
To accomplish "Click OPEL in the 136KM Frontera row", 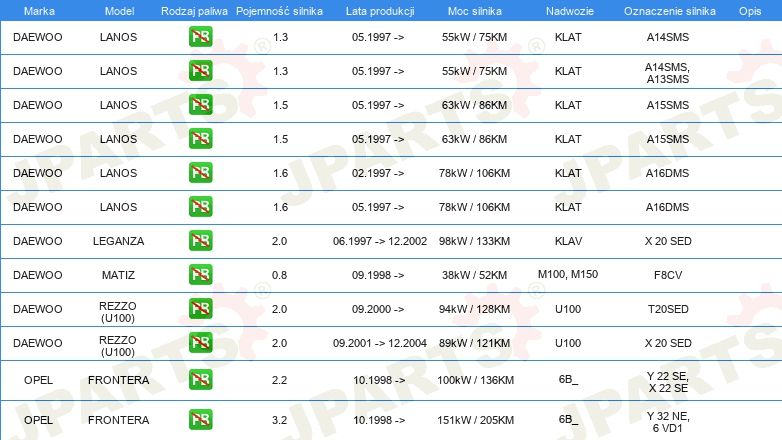I will pos(38,380).
